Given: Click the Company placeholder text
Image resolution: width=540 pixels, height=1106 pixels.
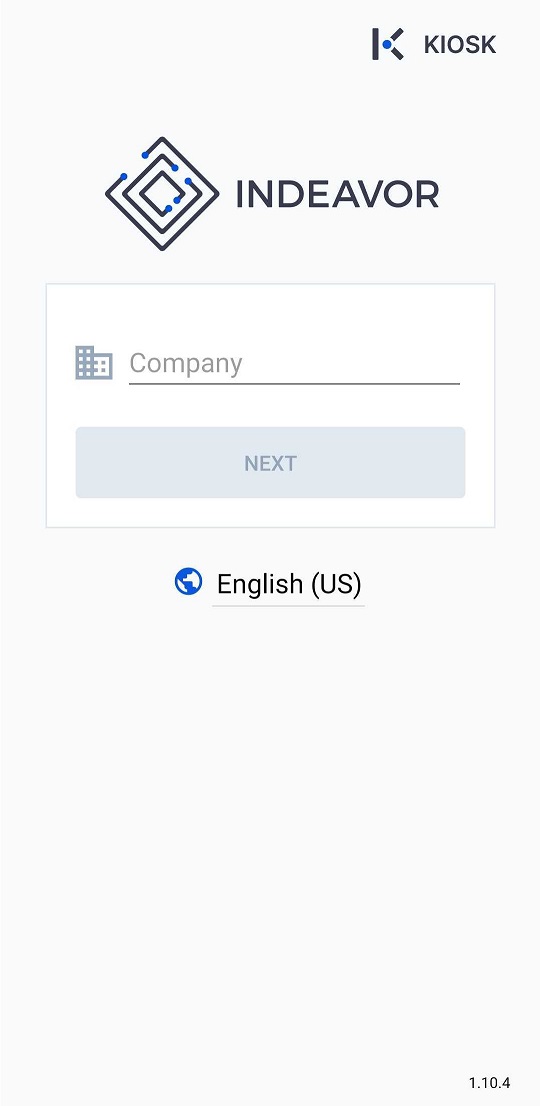Looking at the screenshot, I should [186, 363].
